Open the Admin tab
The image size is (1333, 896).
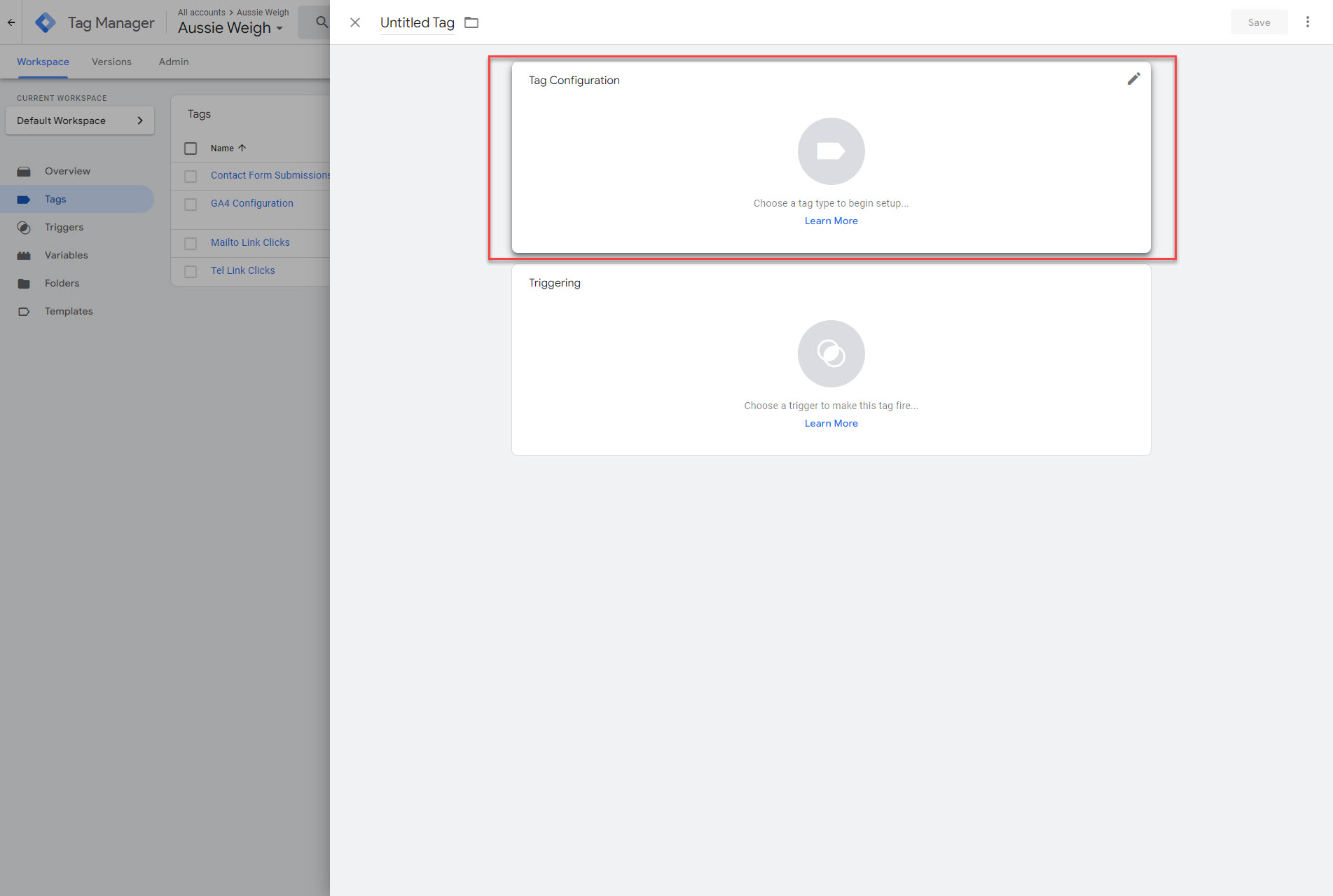click(x=173, y=62)
